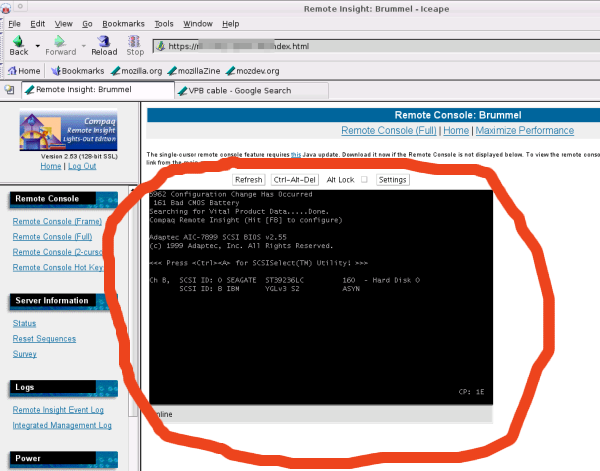
Task: Click the new tab icon button
Action: tap(9, 90)
